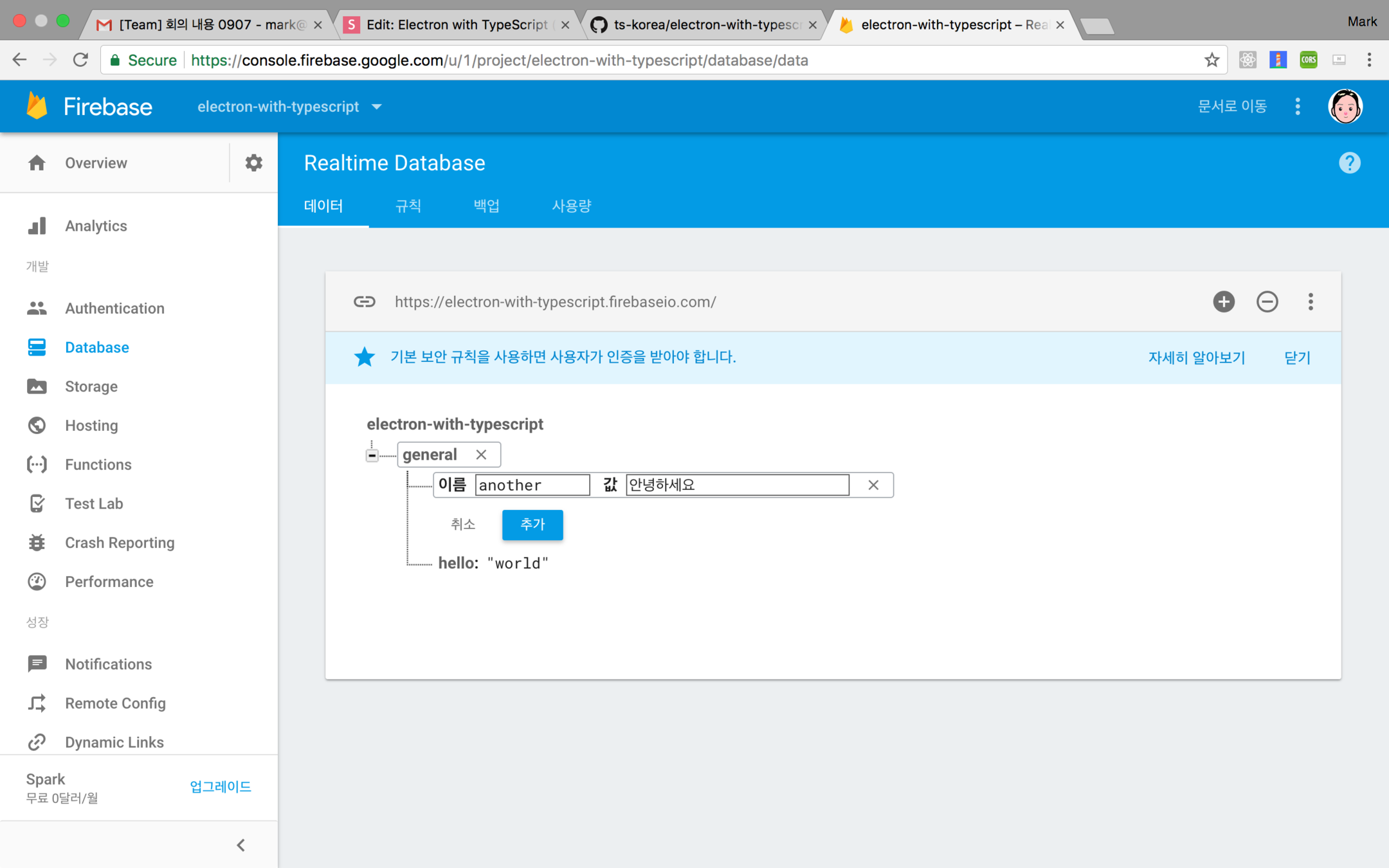1389x868 pixels.
Task: Switch to the 사용량 tab
Action: pyautogui.click(x=571, y=206)
